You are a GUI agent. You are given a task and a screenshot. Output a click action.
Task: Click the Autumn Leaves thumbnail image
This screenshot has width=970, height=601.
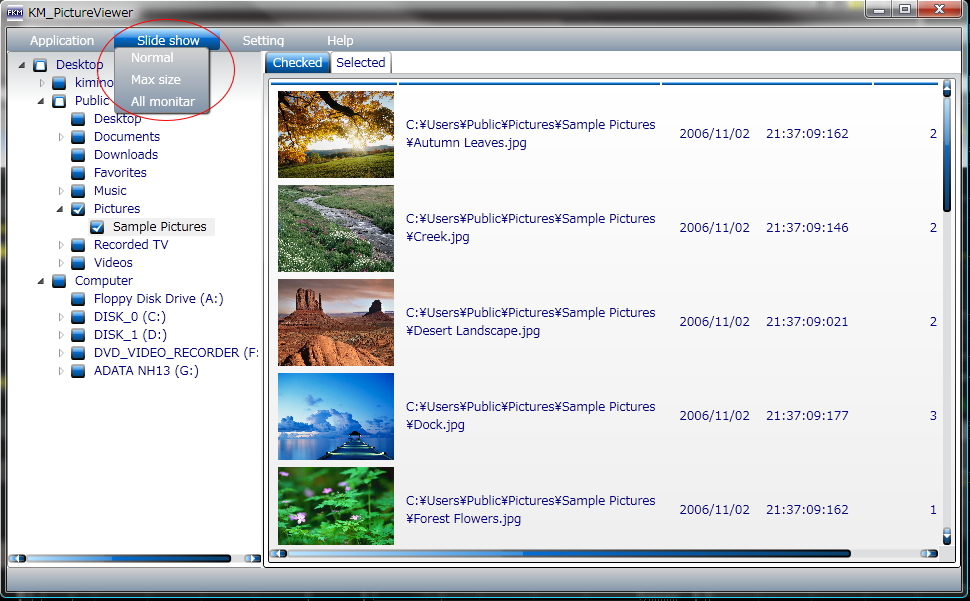point(336,134)
